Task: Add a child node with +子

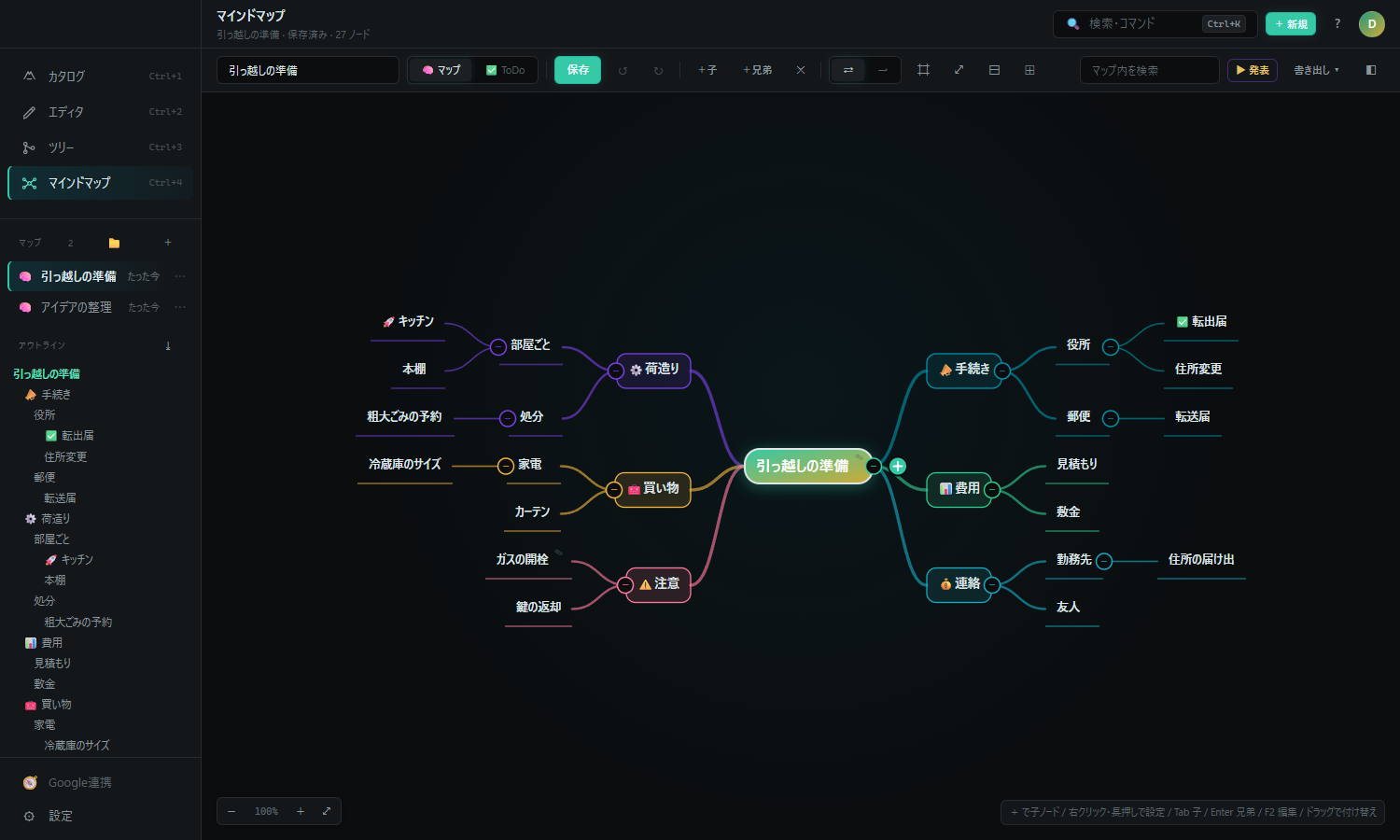Action: click(x=707, y=70)
